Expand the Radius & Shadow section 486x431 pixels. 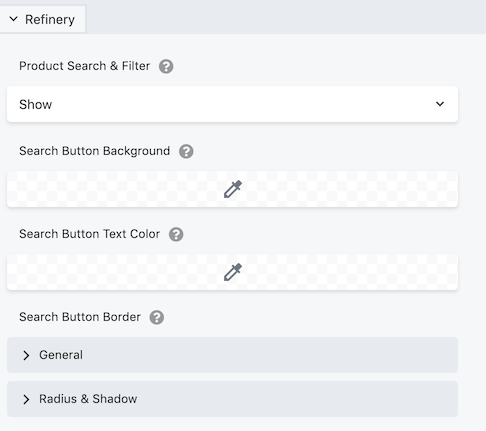(x=232, y=399)
